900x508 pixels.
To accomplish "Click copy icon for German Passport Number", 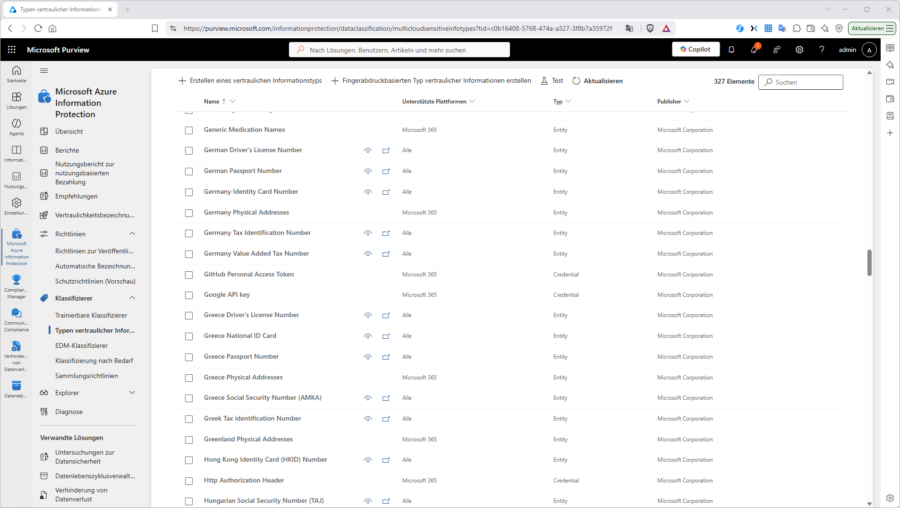I will point(386,171).
